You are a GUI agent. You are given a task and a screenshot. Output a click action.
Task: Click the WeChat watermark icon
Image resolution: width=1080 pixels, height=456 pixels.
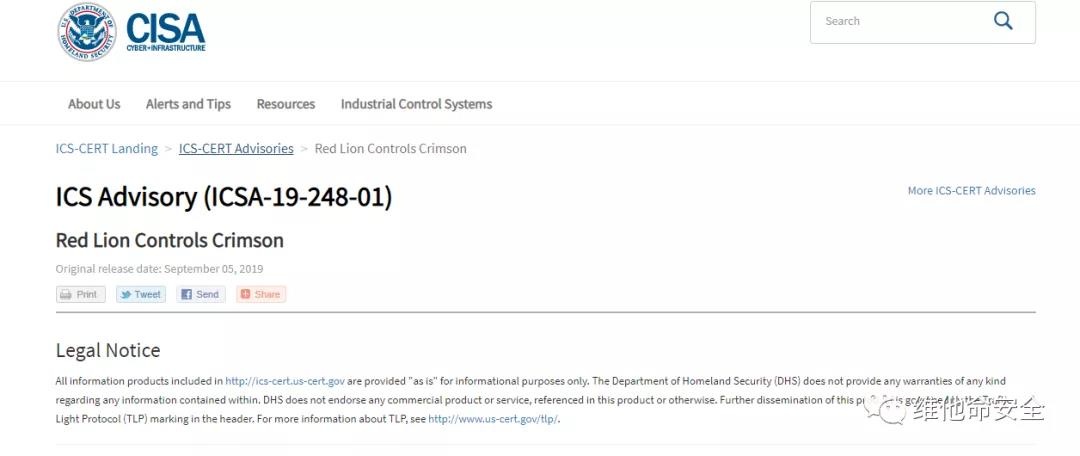(886, 410)
